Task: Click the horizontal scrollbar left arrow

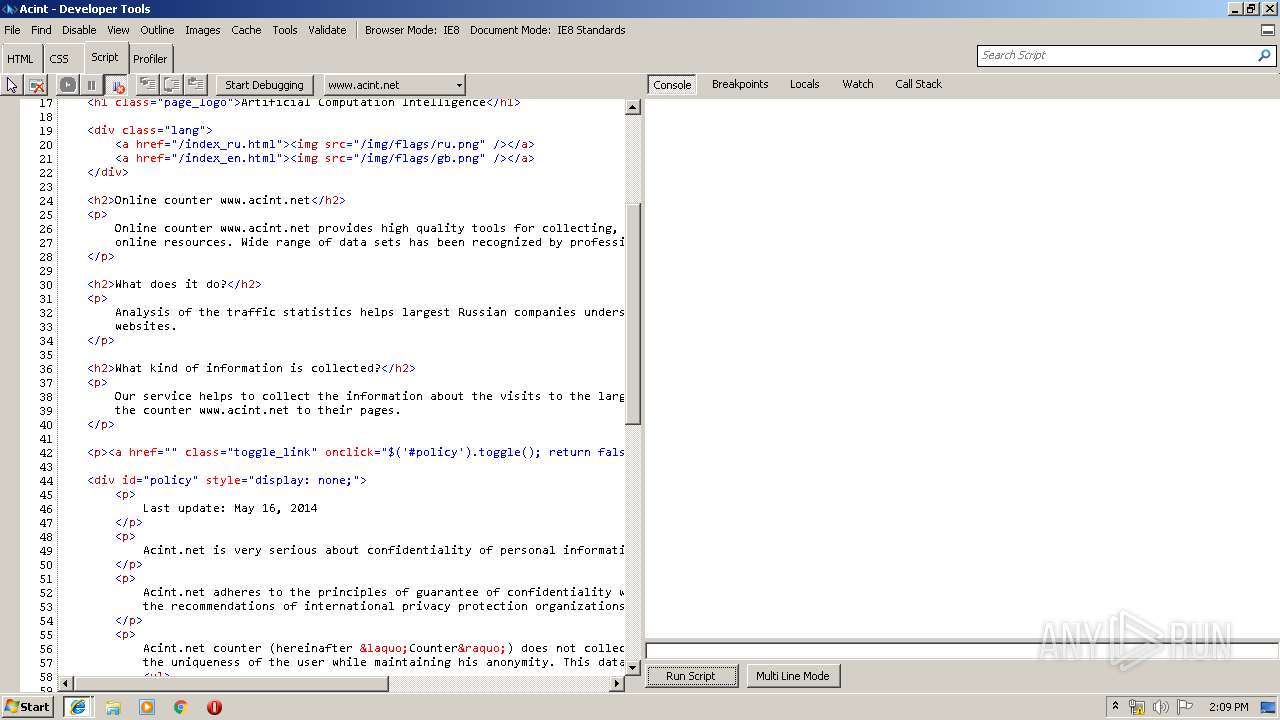Action: (66, 684)
